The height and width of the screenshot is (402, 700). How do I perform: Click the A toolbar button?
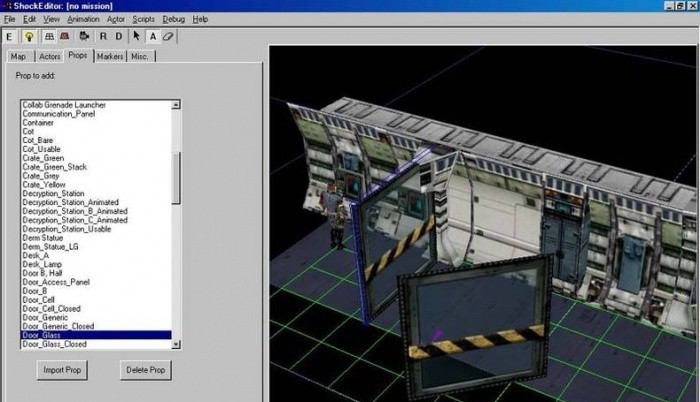(x=152, y=36)
